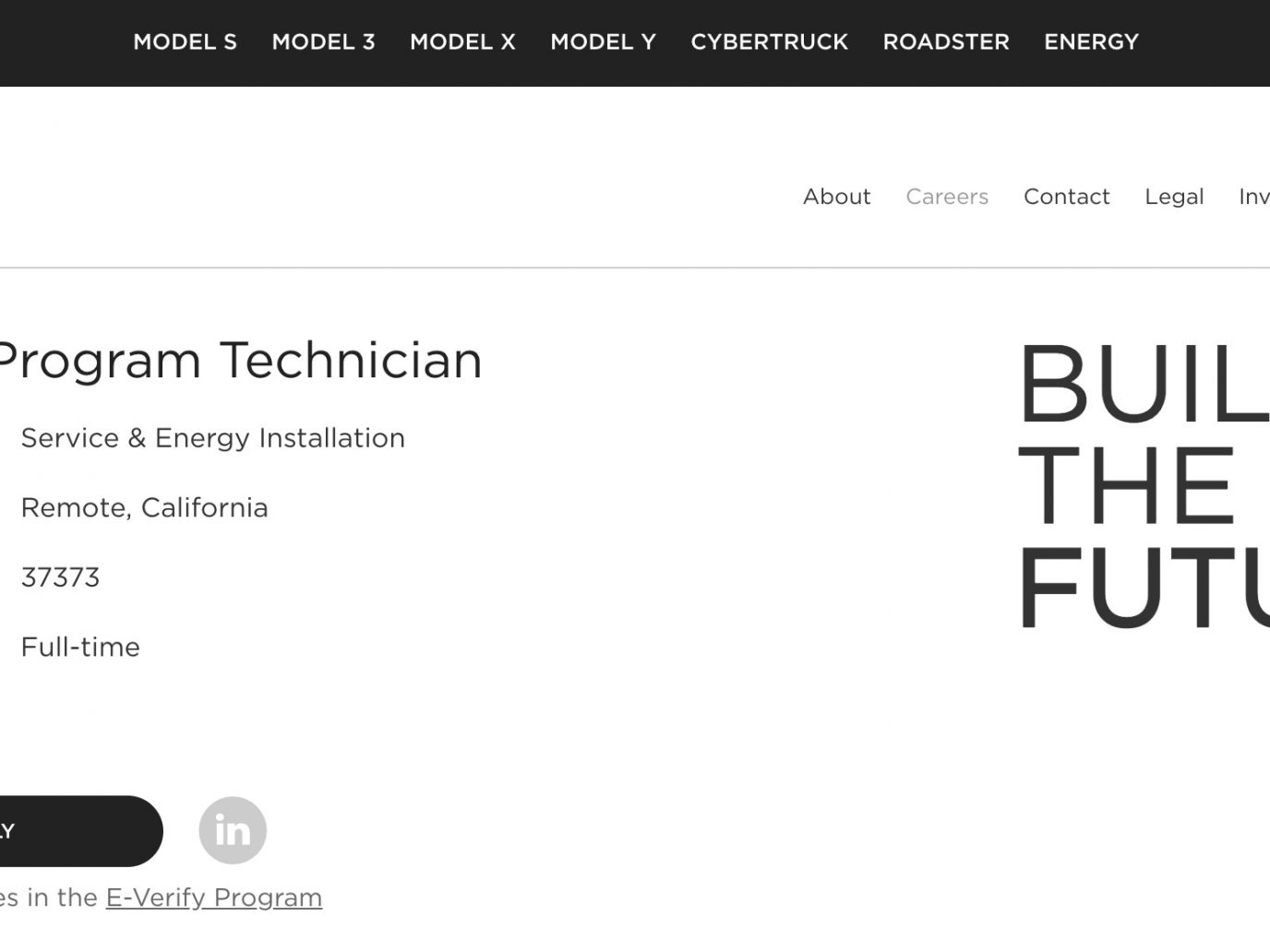Screen dimensions: 1270x952
Task: Select the 37373 requisition number
Action: tap(60, 577)
